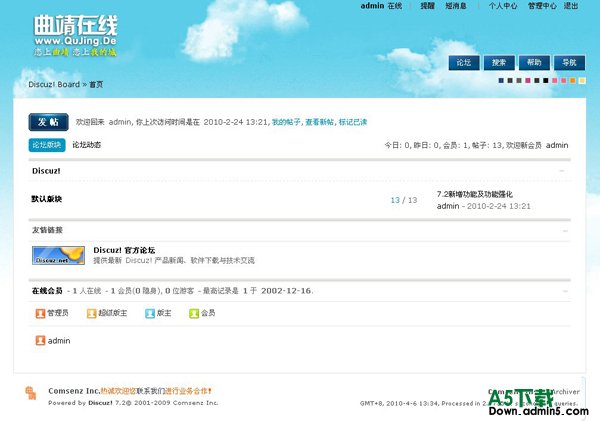Click the www.QuJing.De text under logo
This screenshot has width=600, height=421.
coord(75,41)
